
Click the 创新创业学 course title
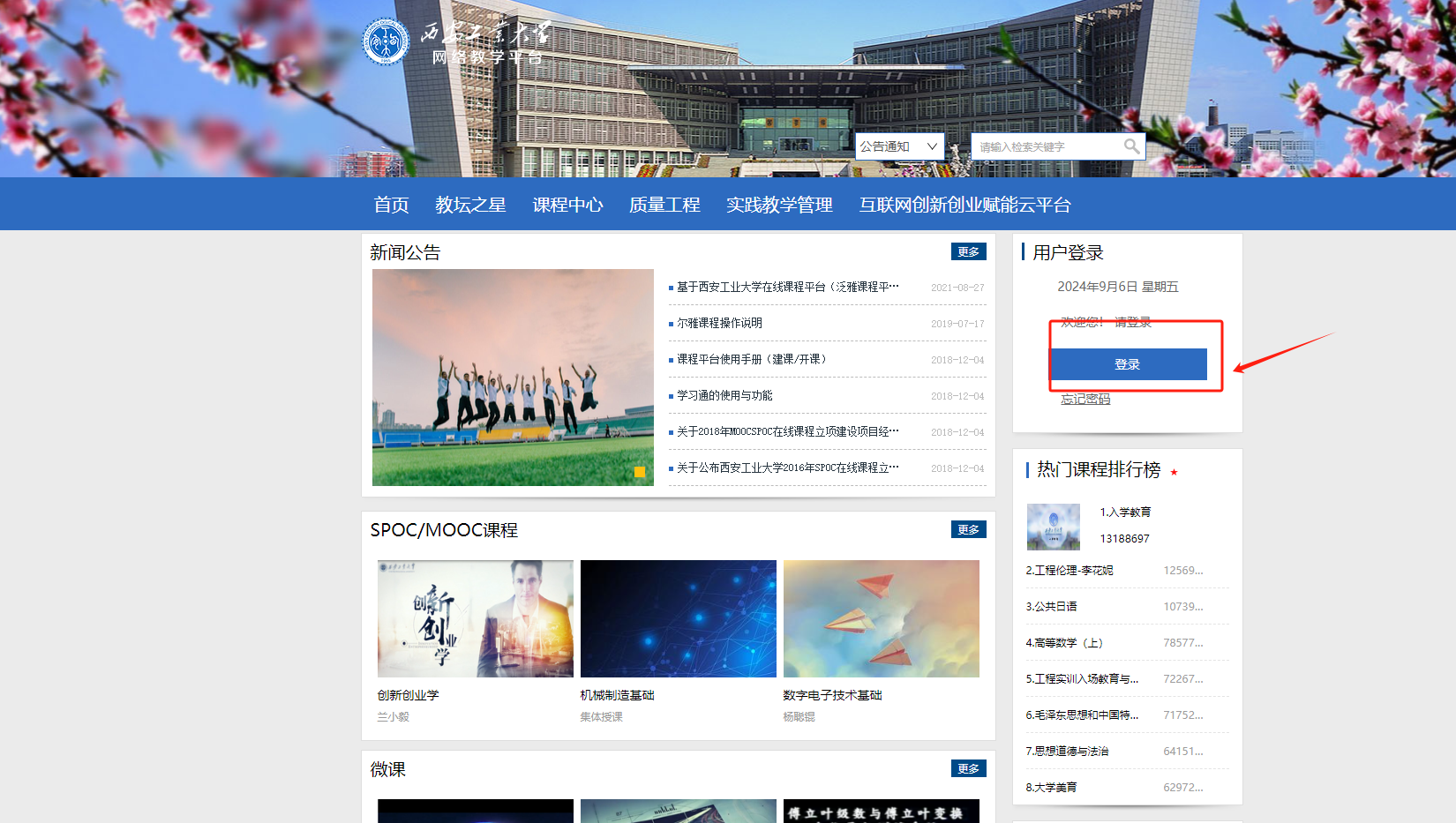408,695
